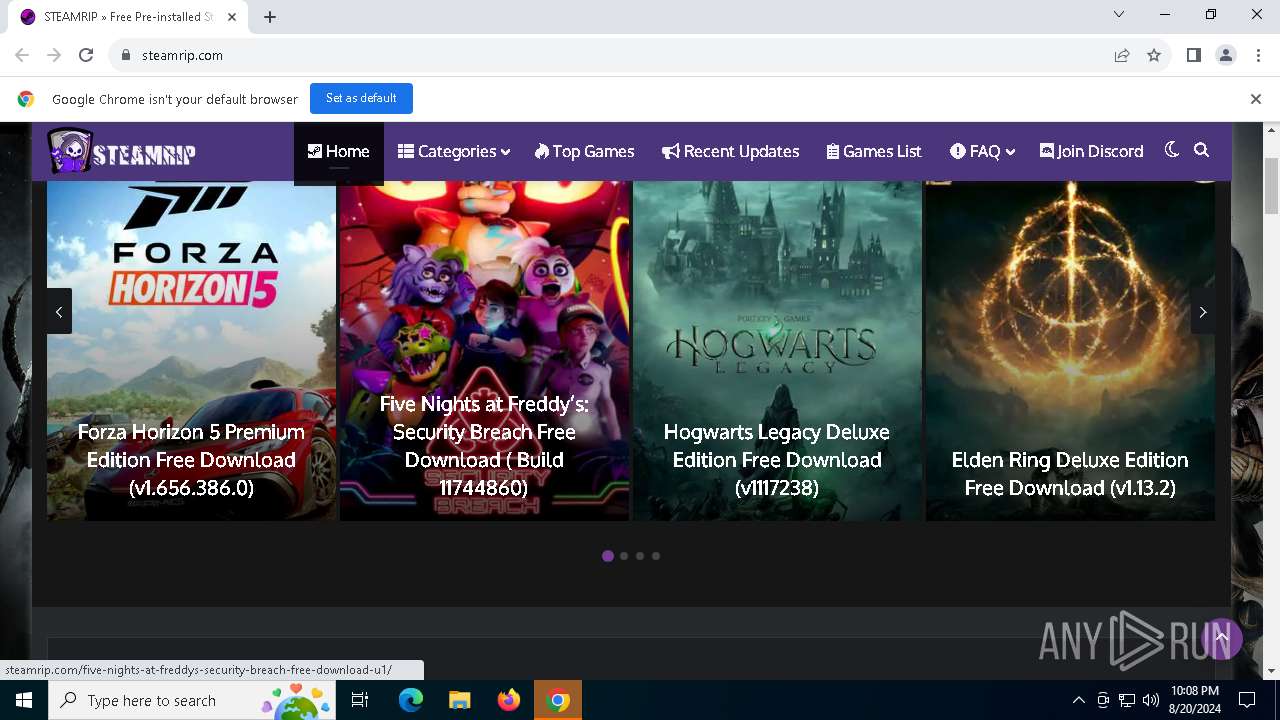Open the Home menu item
This screenshot has height=720, width=1280.
point(338,151)
